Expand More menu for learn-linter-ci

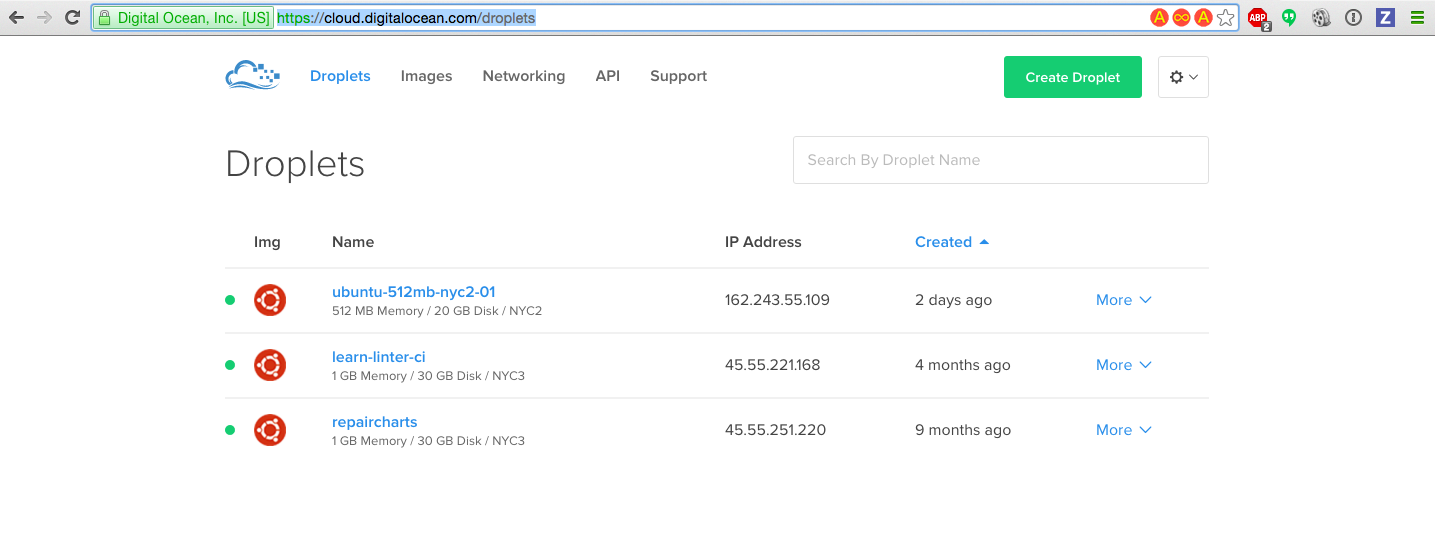pyautogui.click(x=1124, y=365)
